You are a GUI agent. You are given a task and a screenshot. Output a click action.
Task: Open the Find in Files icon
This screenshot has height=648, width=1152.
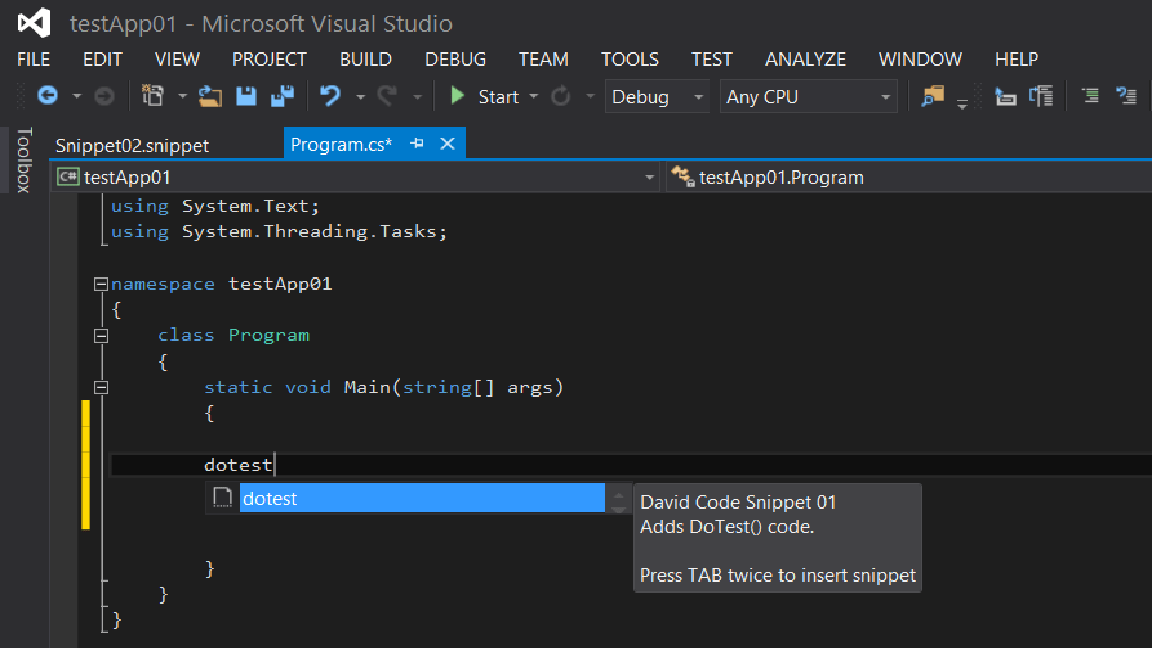click(x=932, y=96)
